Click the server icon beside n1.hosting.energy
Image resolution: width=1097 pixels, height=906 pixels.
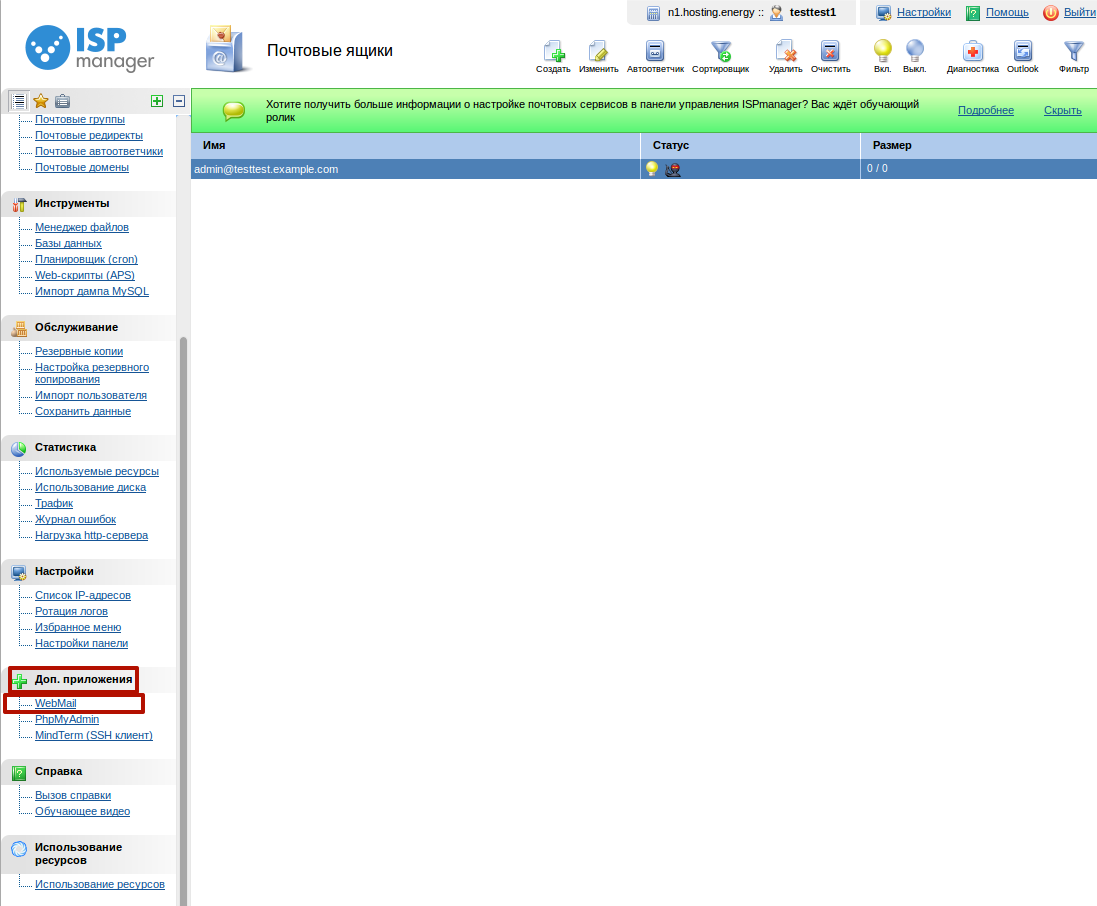coord(653,13)
